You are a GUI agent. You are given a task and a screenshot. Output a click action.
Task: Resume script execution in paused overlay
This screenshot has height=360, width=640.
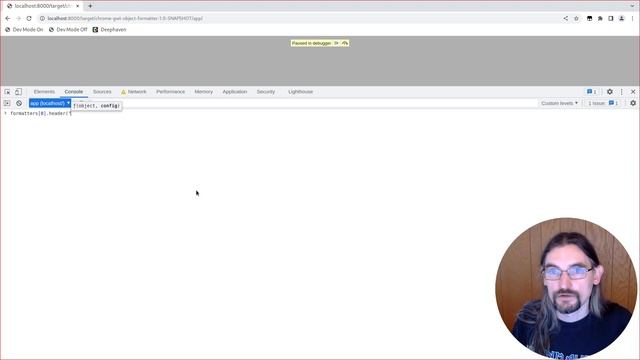[336, 43]
